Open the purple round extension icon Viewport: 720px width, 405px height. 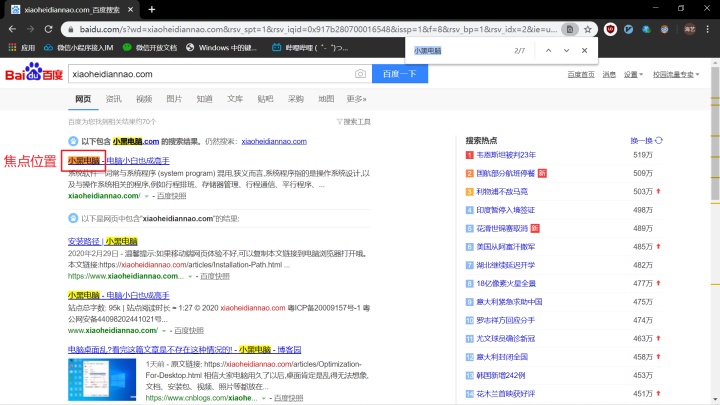click(664, 29)
